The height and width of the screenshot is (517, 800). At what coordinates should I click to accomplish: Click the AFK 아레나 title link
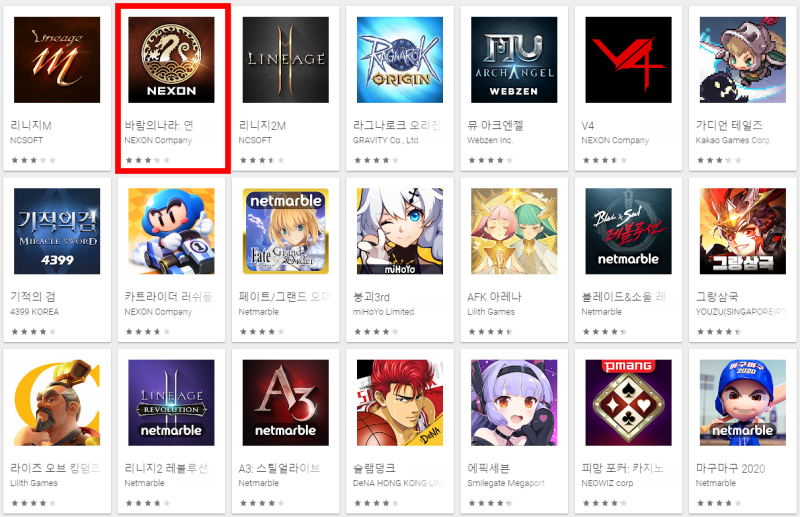[494, 297]
